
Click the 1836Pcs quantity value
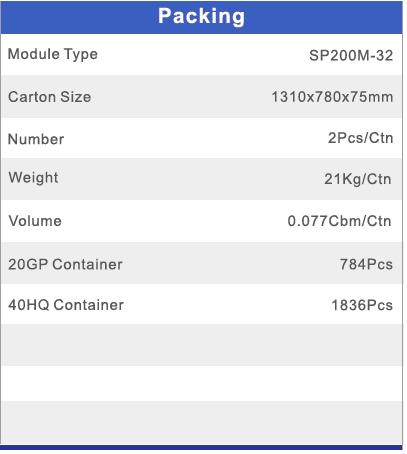click(362, 305)
